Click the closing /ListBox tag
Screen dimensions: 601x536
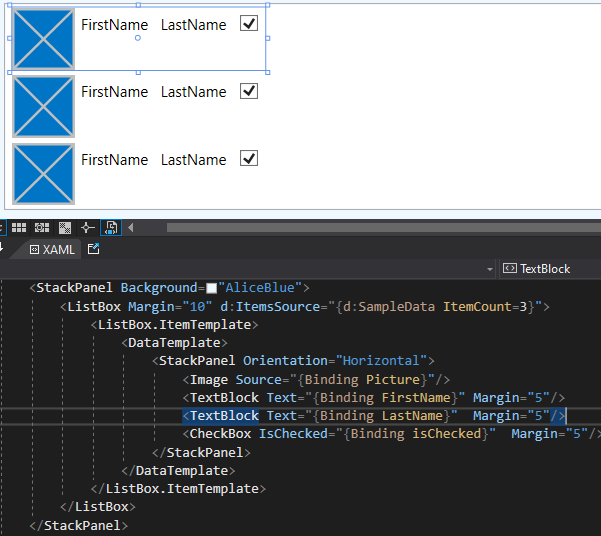tap(98, 506)
